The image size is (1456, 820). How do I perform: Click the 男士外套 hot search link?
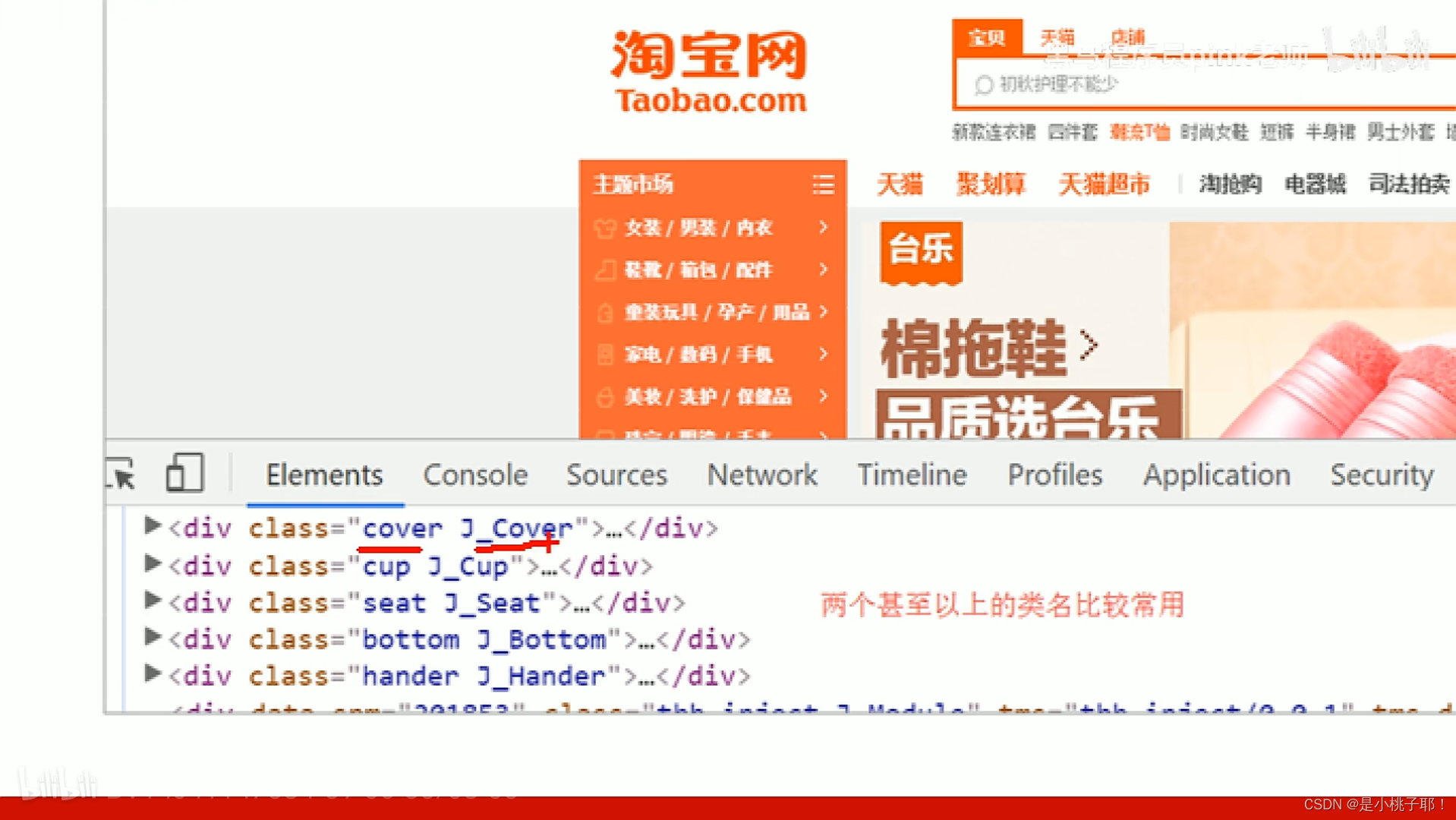point(1401,132)
